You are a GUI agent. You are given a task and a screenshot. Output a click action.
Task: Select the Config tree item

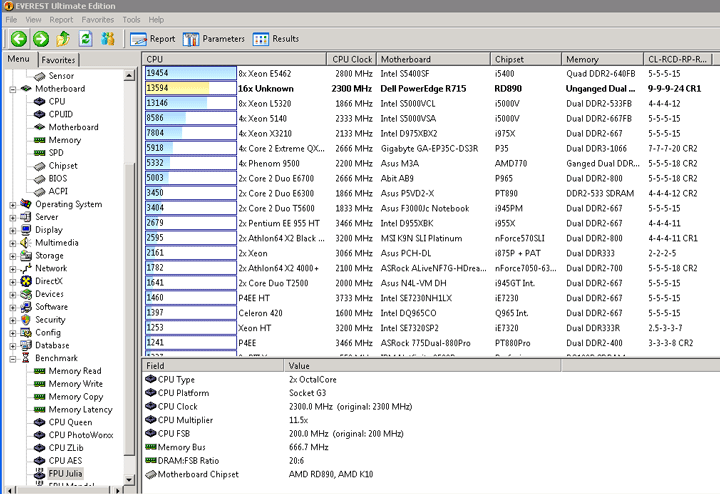(x=48, y=332)
